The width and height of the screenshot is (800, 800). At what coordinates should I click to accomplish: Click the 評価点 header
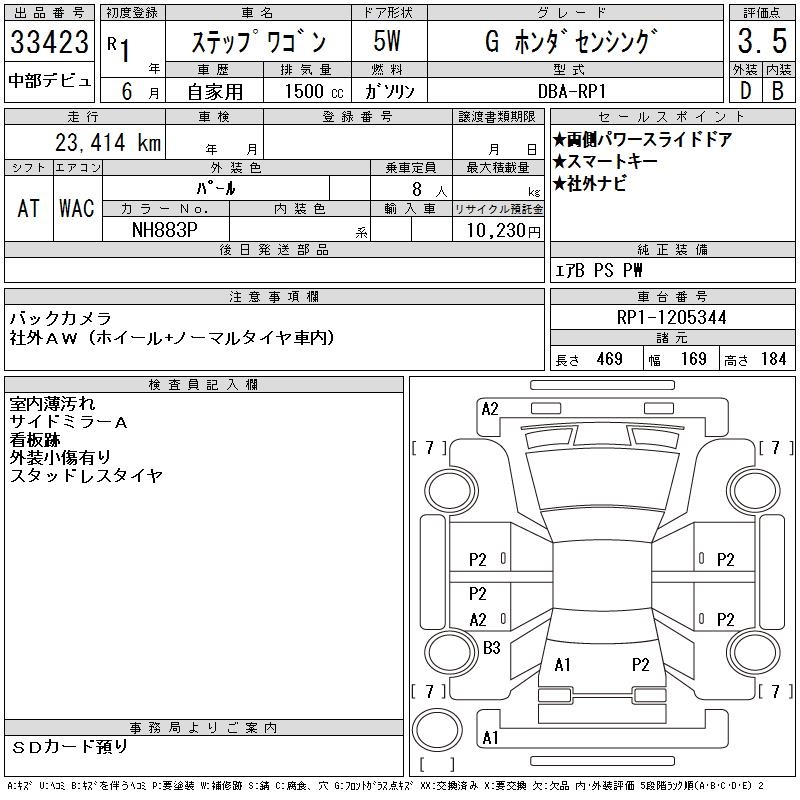pos(762,13)
